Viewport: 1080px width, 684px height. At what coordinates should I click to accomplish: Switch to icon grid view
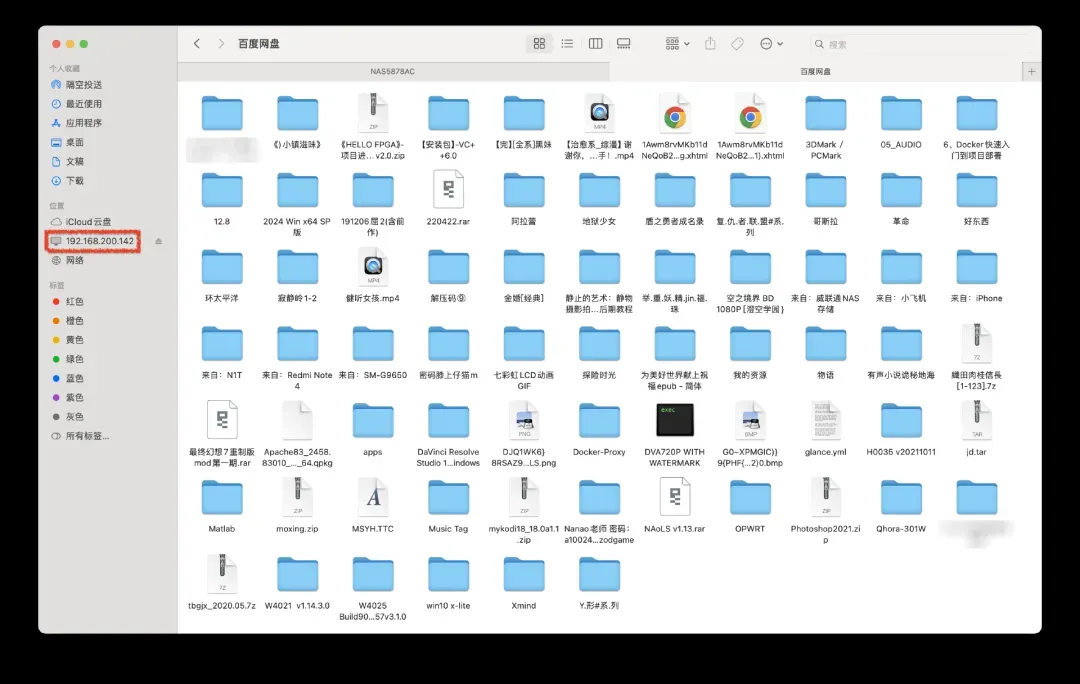tap(539, 44)
